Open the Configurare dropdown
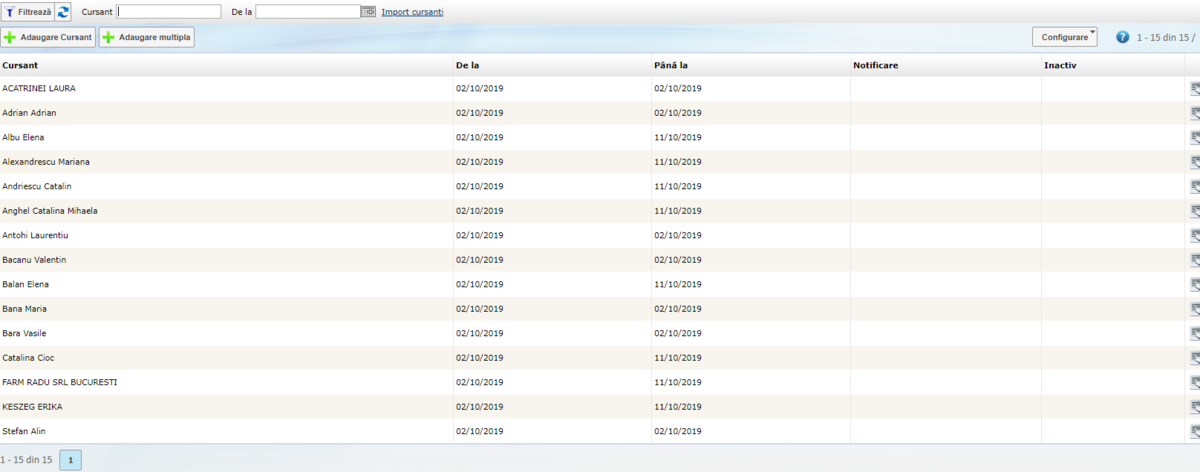This screenshot has height=472, width=1200. click(x=1064, y=37)
